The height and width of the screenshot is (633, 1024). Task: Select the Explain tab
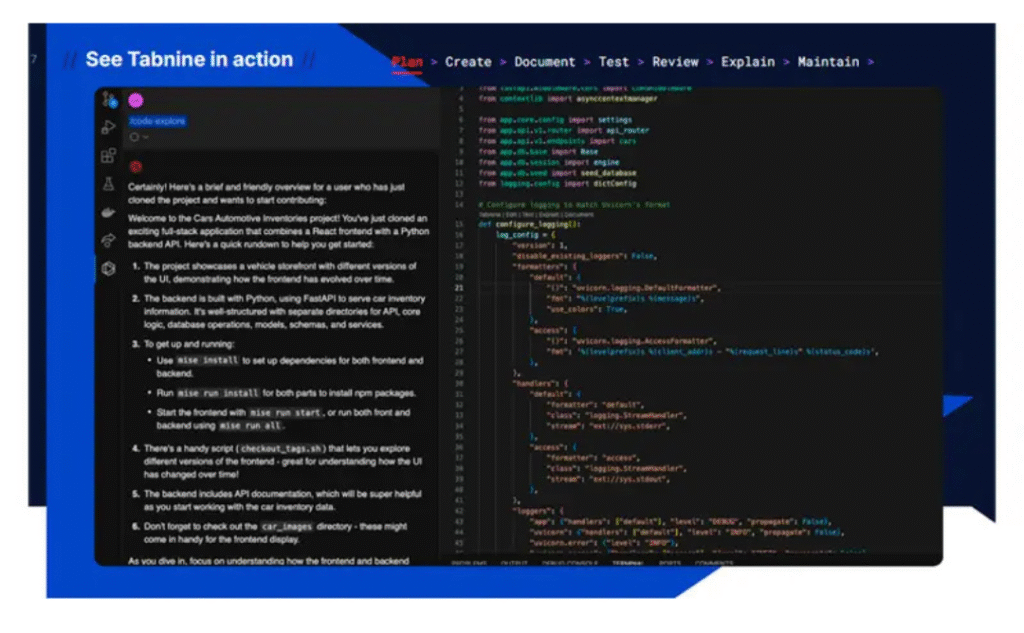coord(747,62)
